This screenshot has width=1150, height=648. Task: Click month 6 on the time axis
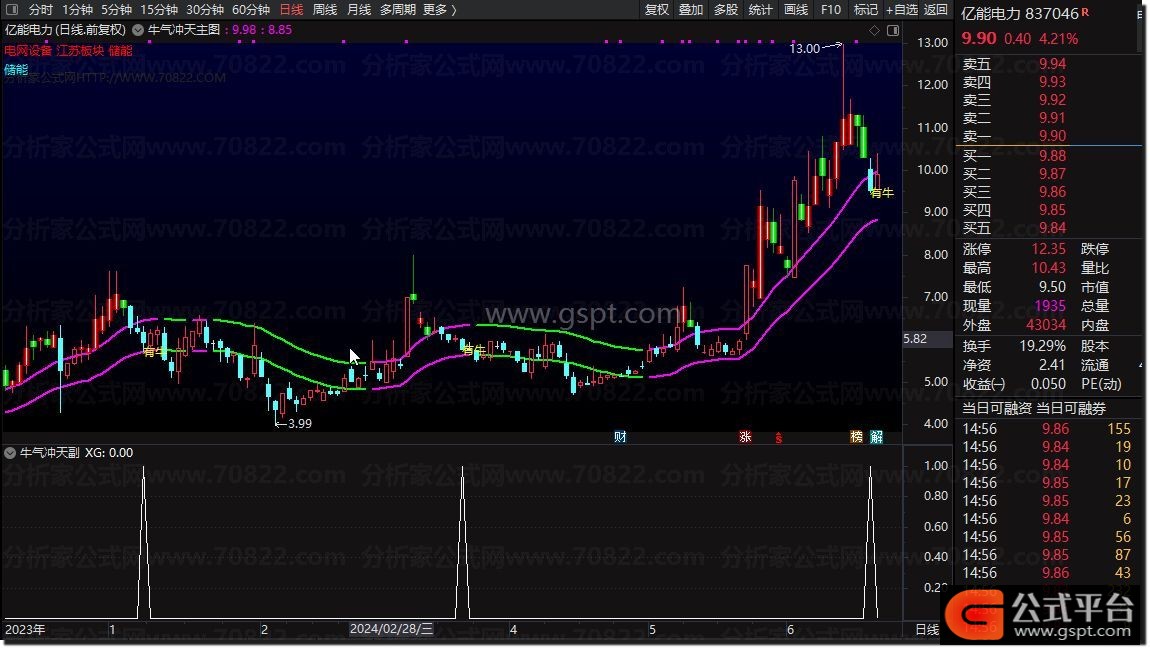pyautogui.click(x=790, y=630)
